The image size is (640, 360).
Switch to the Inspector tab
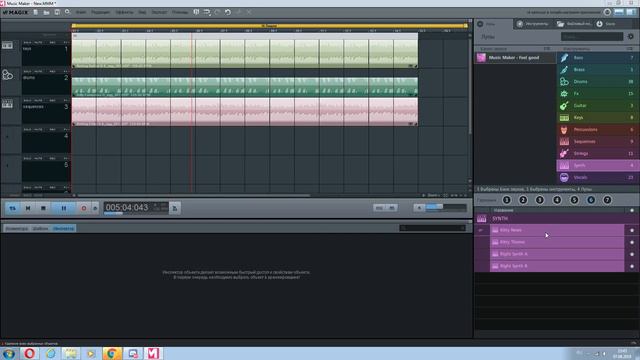(63, 229)
